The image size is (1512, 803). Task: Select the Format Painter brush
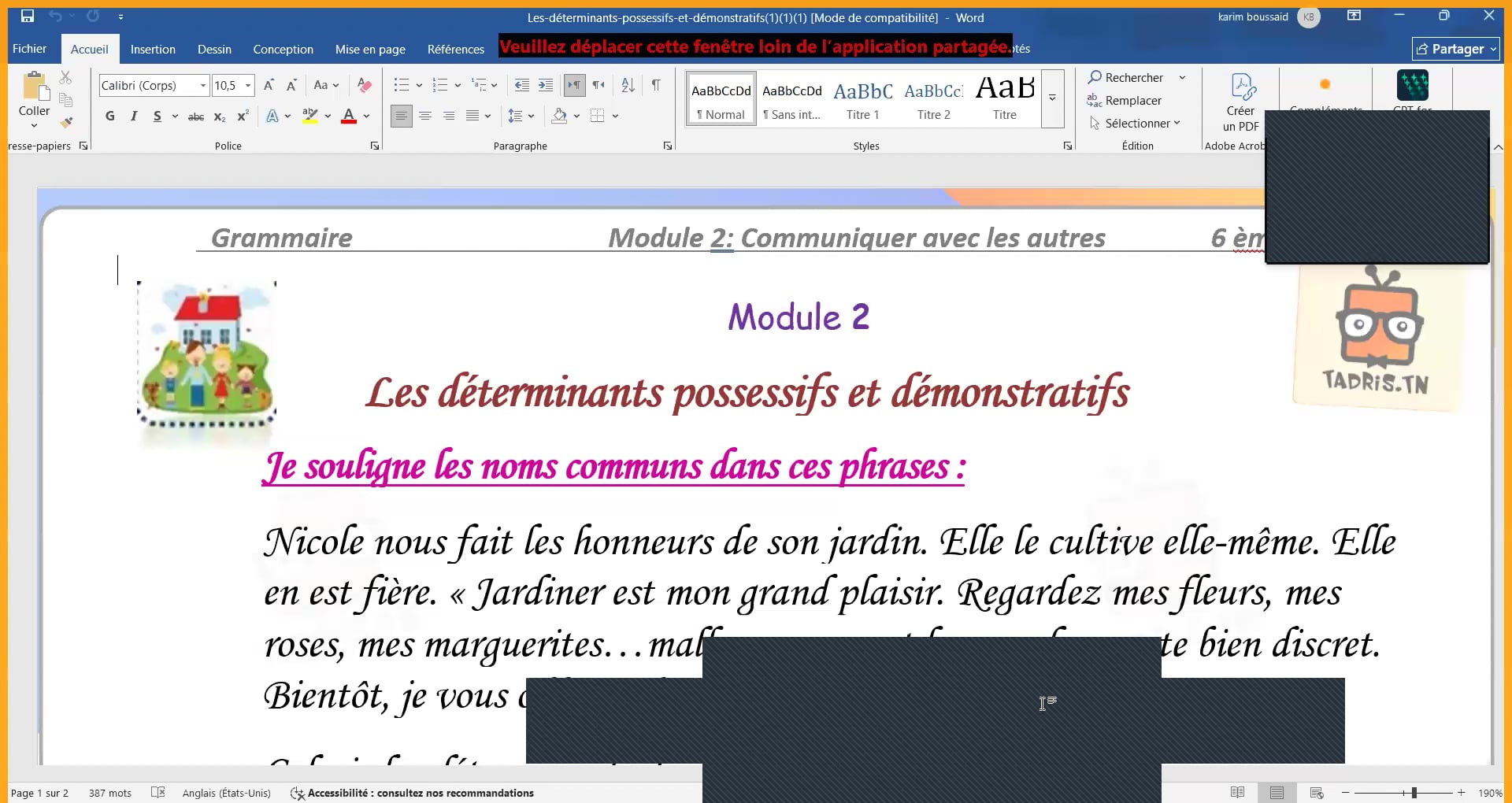click(x=66, y=122)
